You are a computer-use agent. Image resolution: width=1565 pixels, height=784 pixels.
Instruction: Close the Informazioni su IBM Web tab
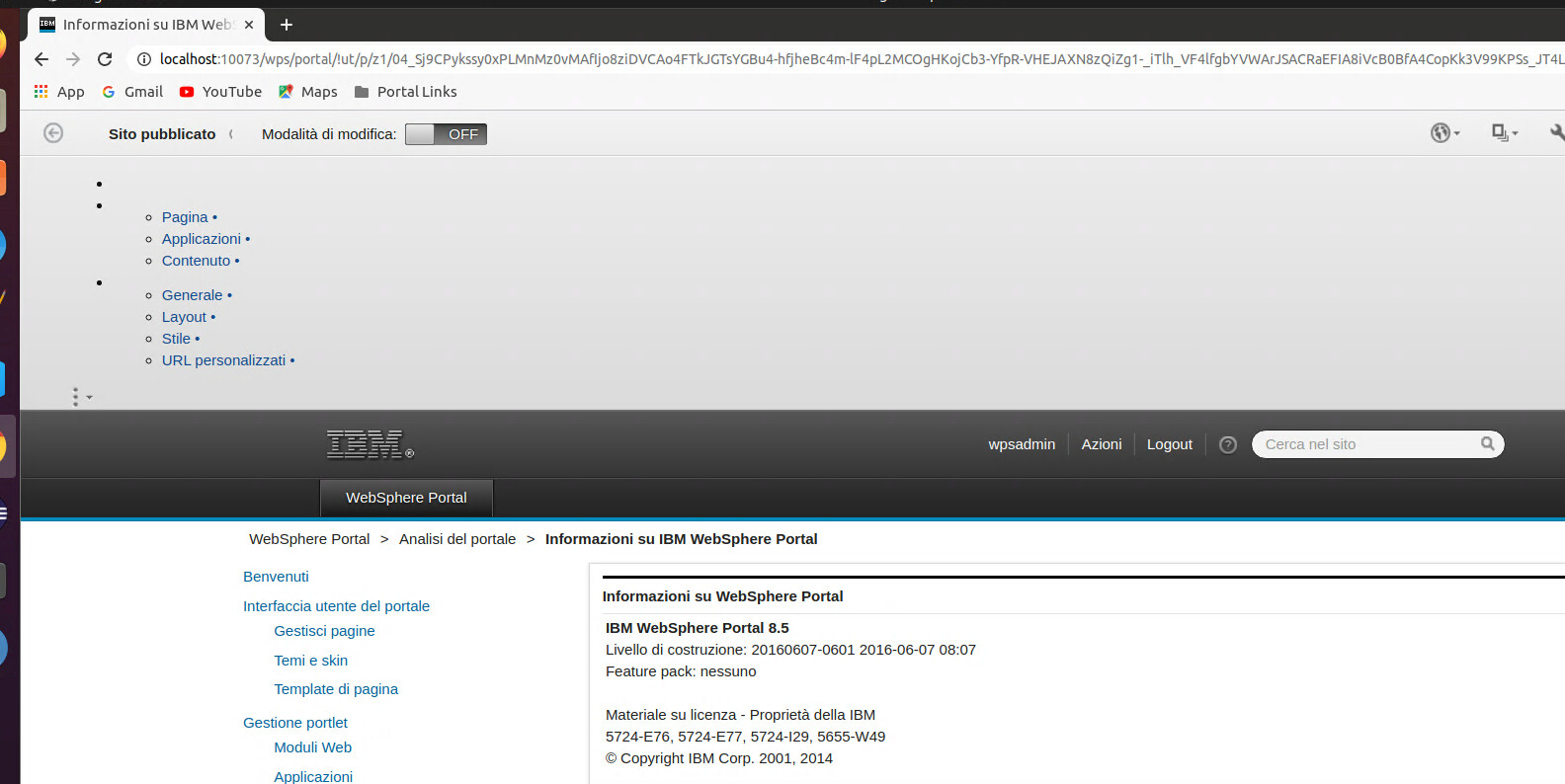pyautogui.click(x=249, y=25)
